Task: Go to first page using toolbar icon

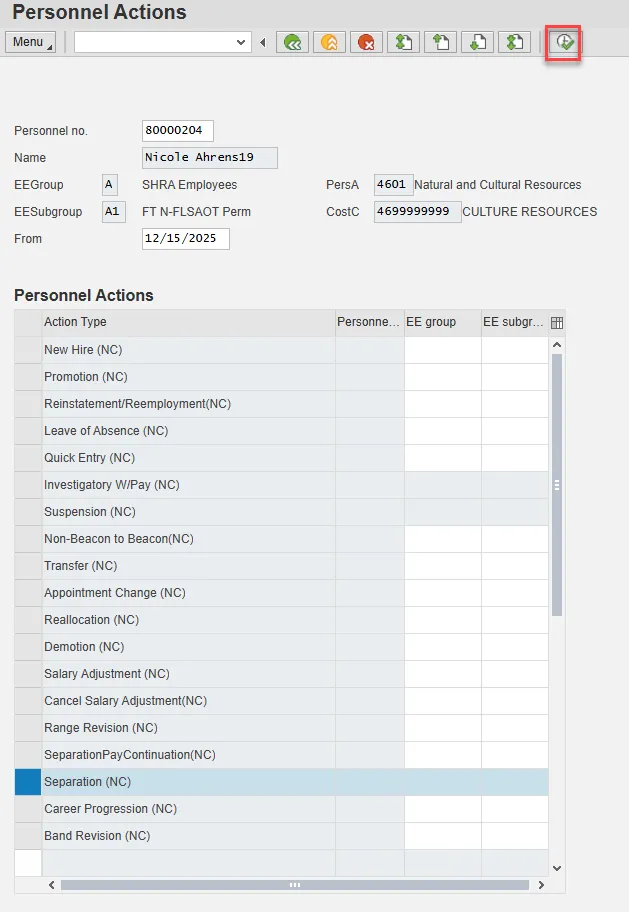Action: coord(403,42)
